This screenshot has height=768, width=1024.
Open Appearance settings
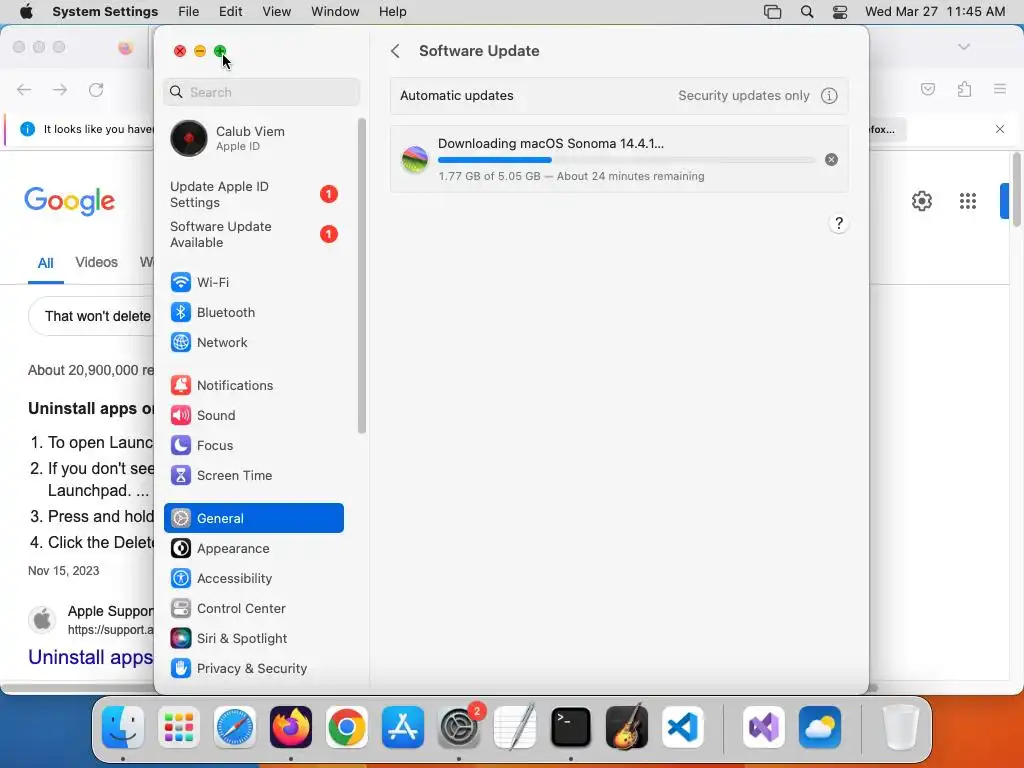coord(253,549)
